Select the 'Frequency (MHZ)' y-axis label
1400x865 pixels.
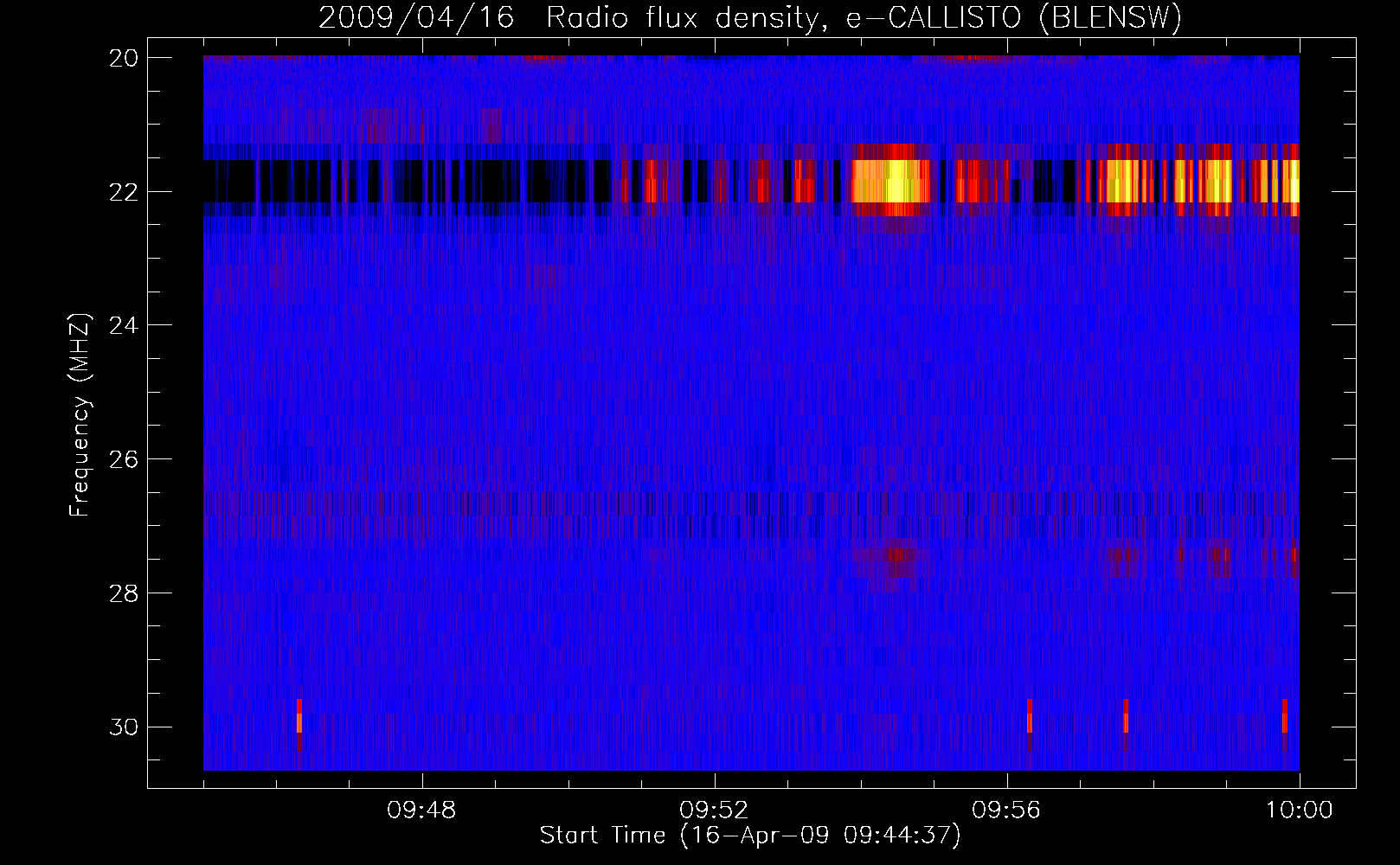click(x=79, y=415)
